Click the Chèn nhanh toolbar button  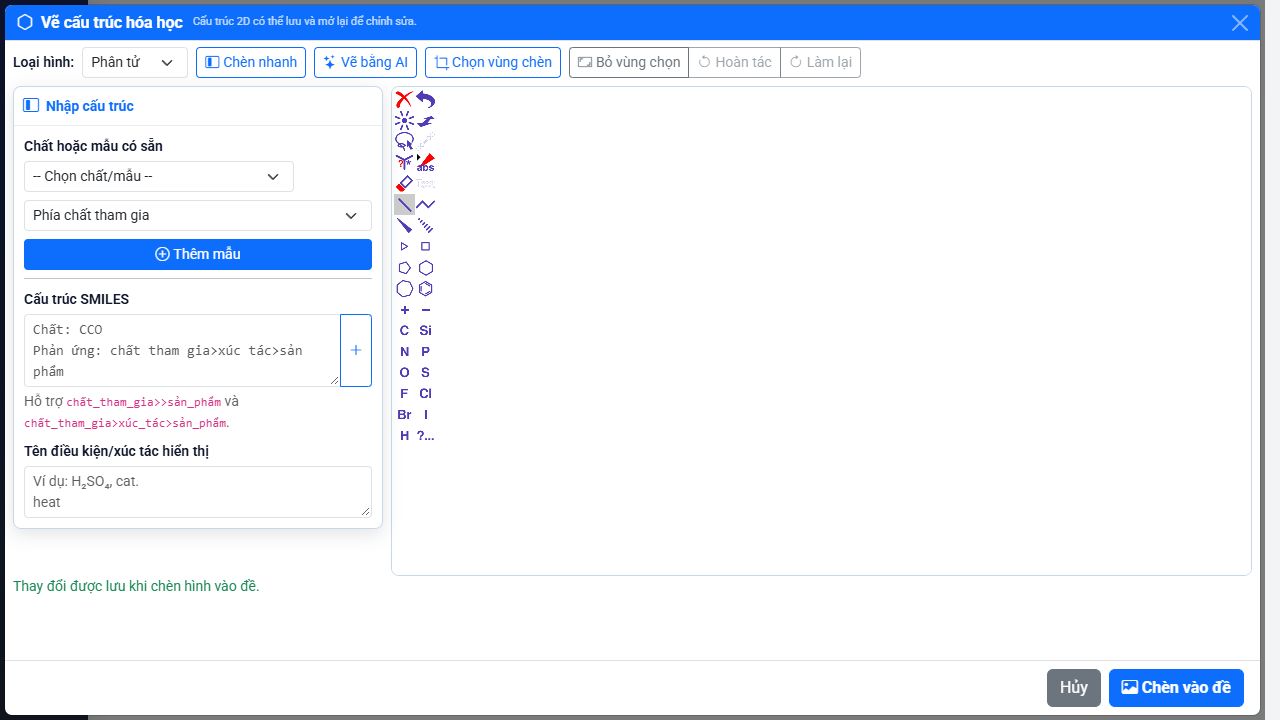coord(251,62)
